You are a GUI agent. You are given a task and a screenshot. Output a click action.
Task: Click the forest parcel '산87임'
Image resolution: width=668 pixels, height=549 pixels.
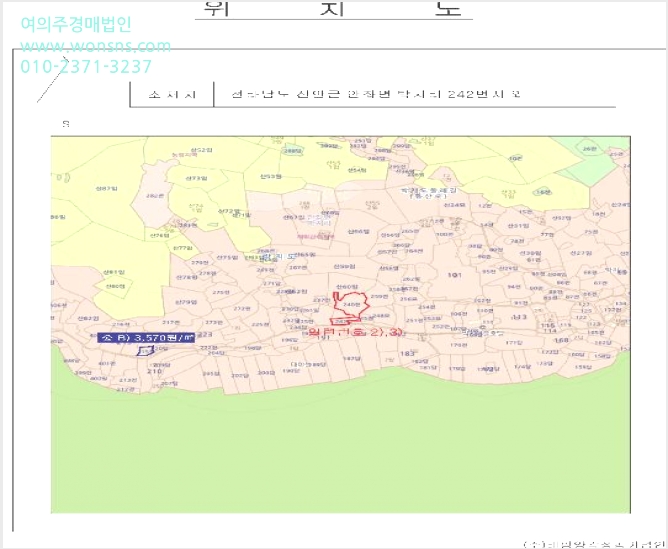106,188
